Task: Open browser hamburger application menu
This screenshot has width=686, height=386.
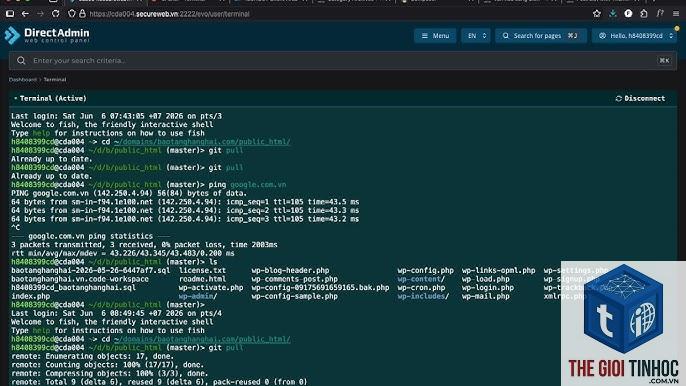Action: coord(676,14)
